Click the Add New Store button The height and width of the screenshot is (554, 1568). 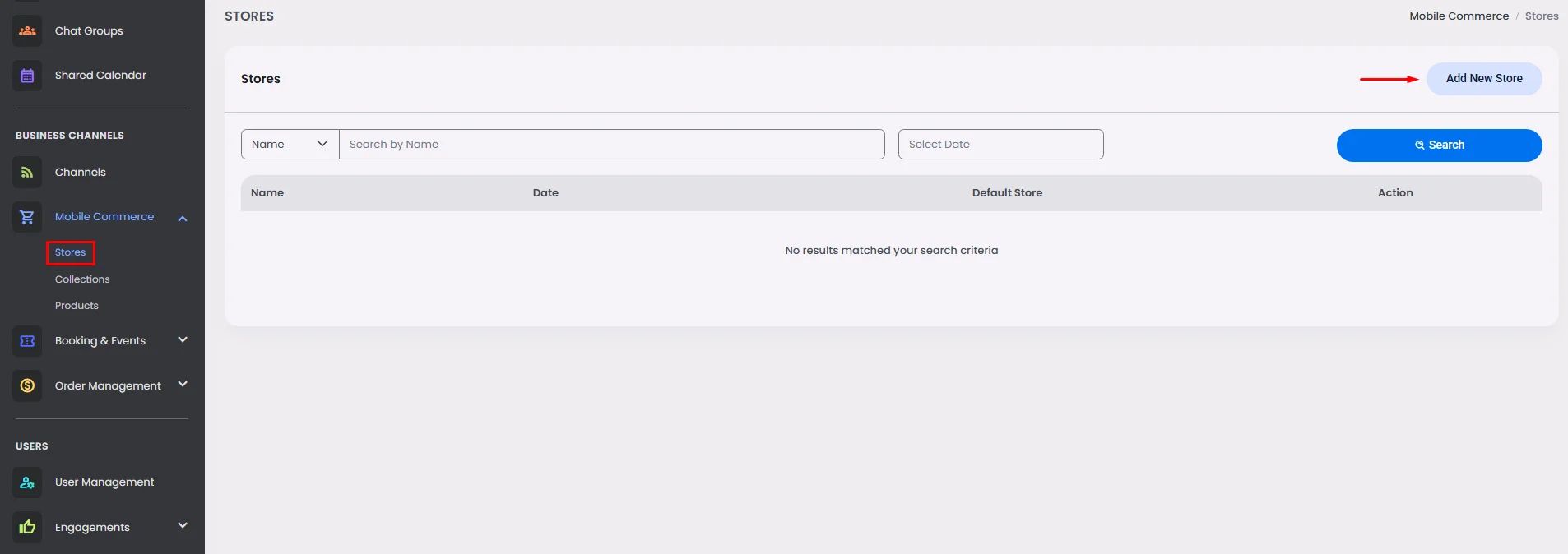click(1484, 79)
